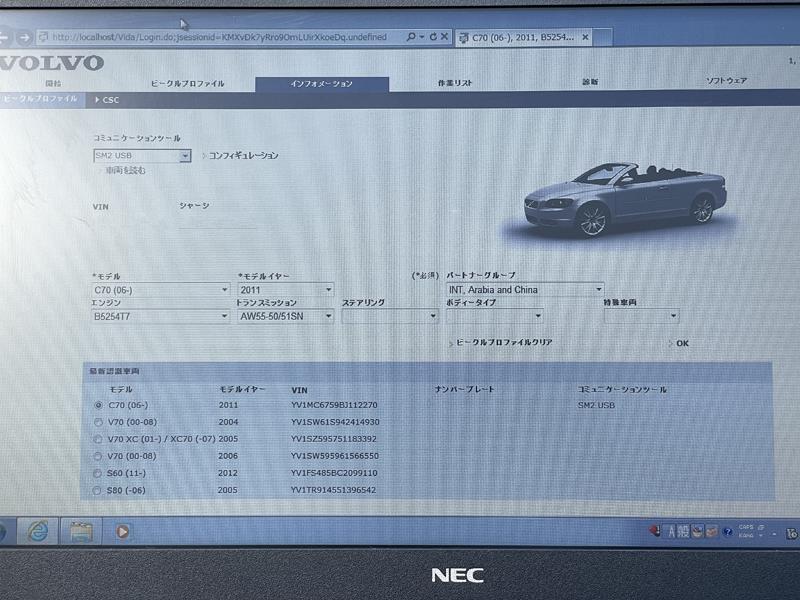This screenshot has height=600, width=800.
Task: Click the コンフィギュレーション link
Action: click(x=243, y=156)
